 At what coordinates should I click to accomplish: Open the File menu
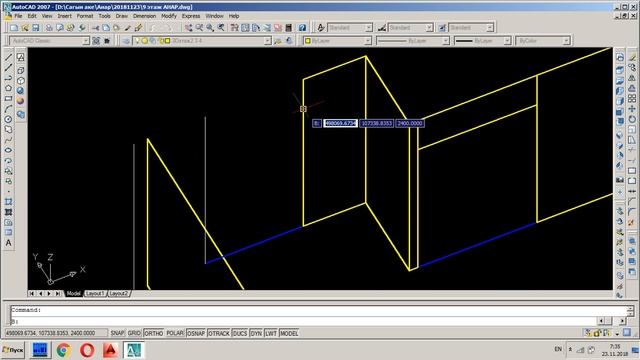18,16
